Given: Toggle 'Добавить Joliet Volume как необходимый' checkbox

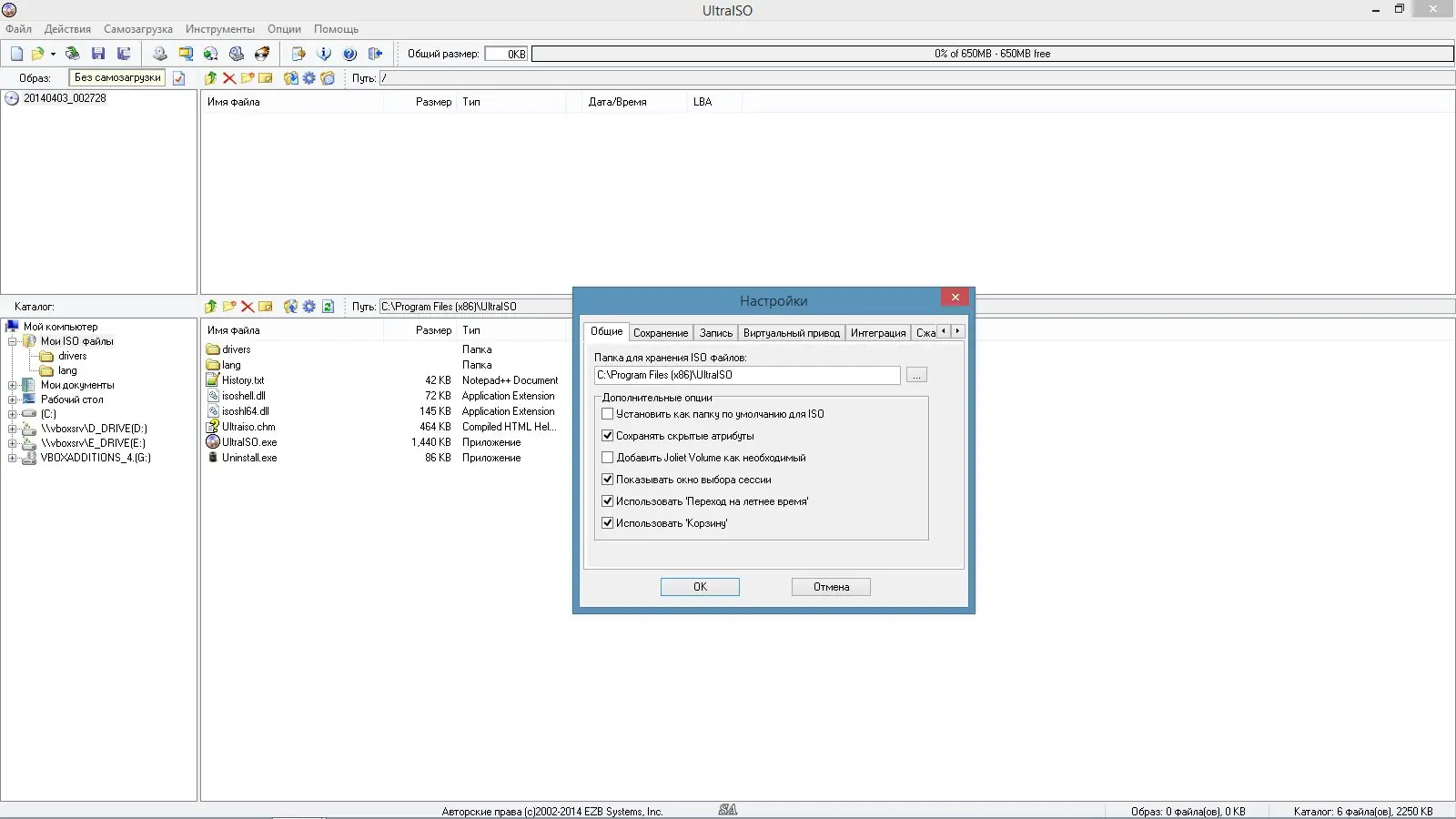Looking at the screenshot, I should click(x=608, y=458).
